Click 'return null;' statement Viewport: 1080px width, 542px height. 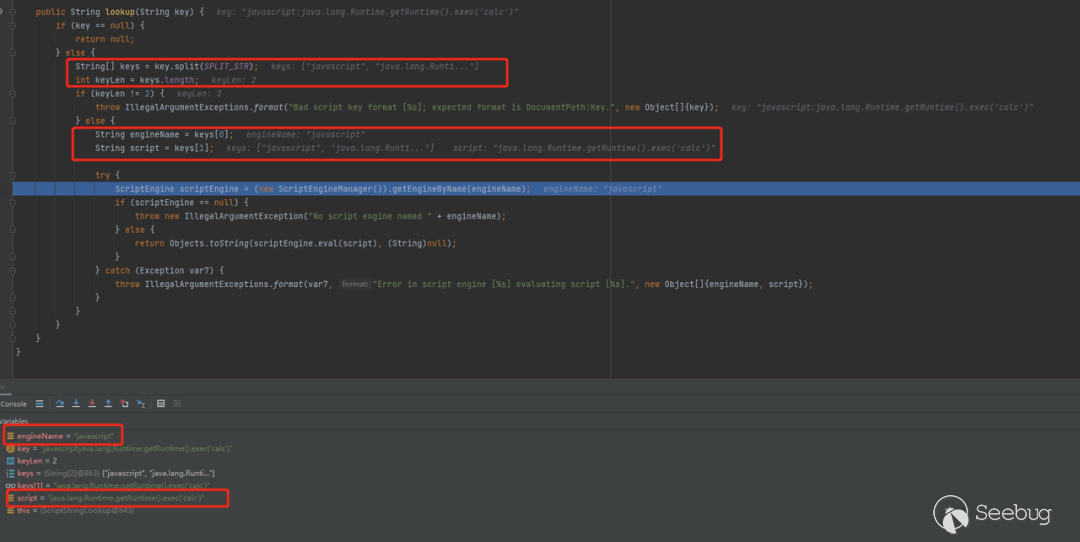point(105,39)
